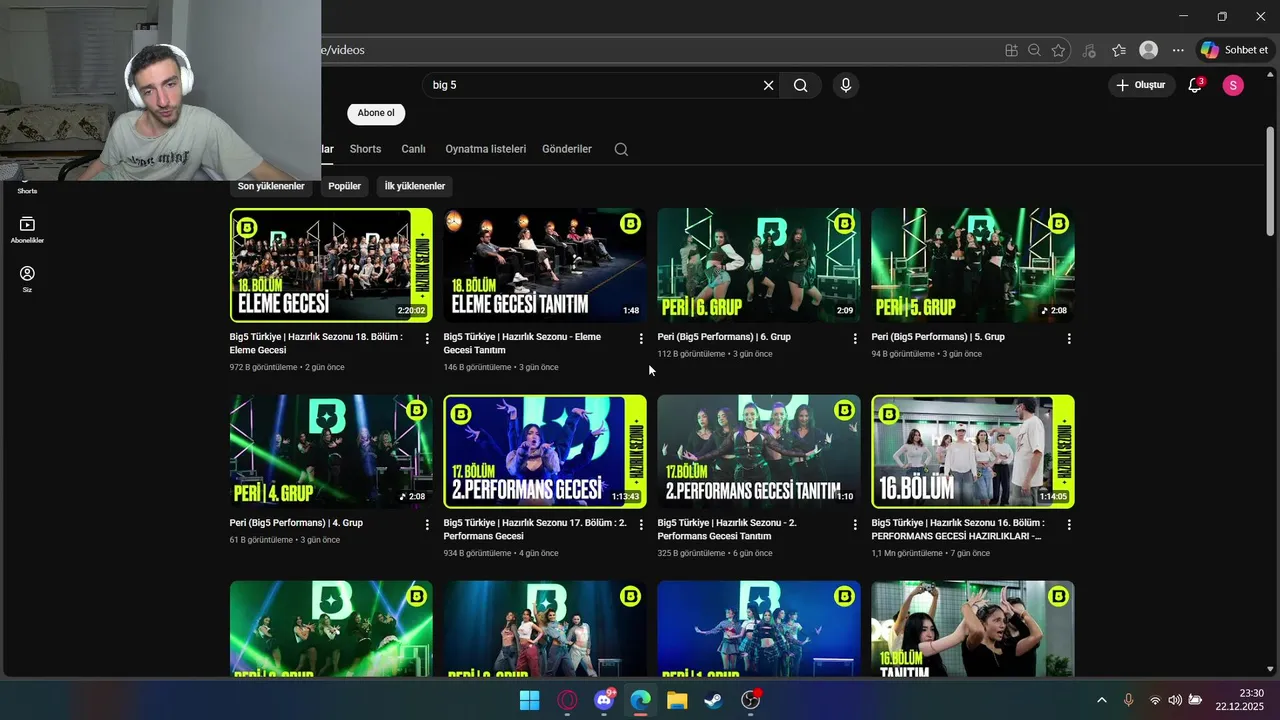1280x720 pixels.
Task: Select the İlk yüklenenler filter chip
Action: (x=415, y=187)
